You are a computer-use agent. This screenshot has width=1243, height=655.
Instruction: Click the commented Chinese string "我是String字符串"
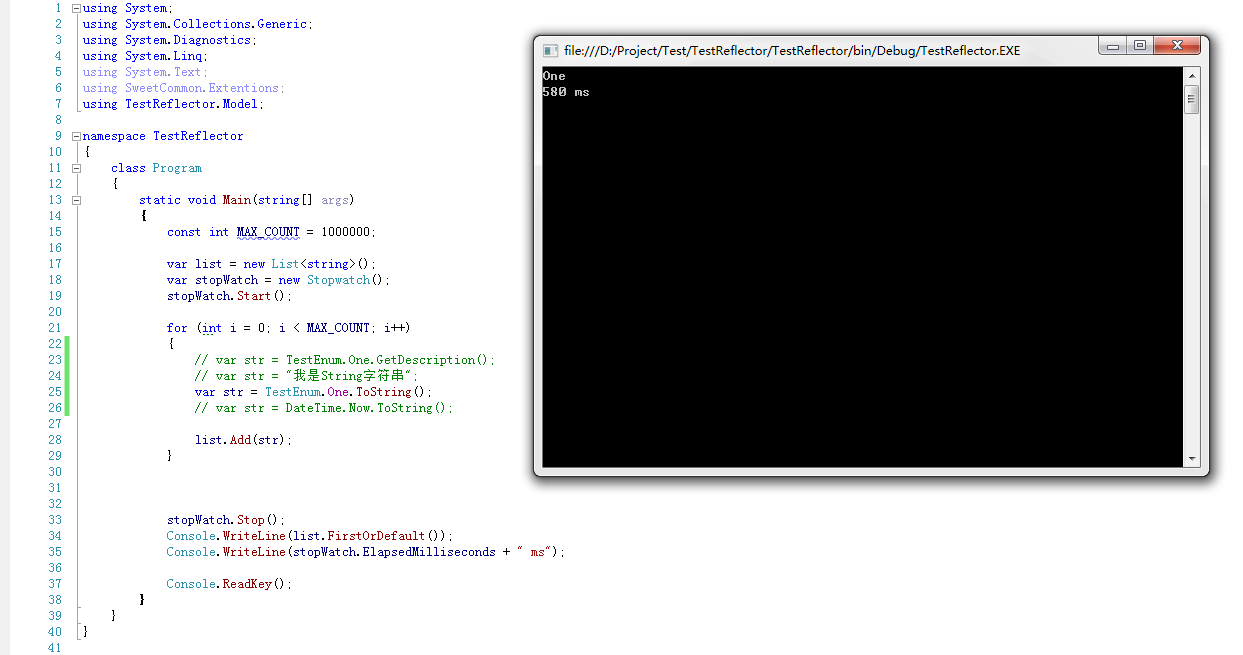(x=350, y=376)
